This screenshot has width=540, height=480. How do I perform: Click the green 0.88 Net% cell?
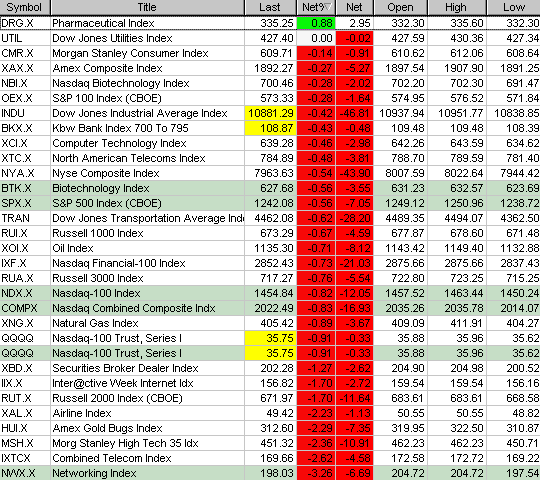tap(316, 23)
